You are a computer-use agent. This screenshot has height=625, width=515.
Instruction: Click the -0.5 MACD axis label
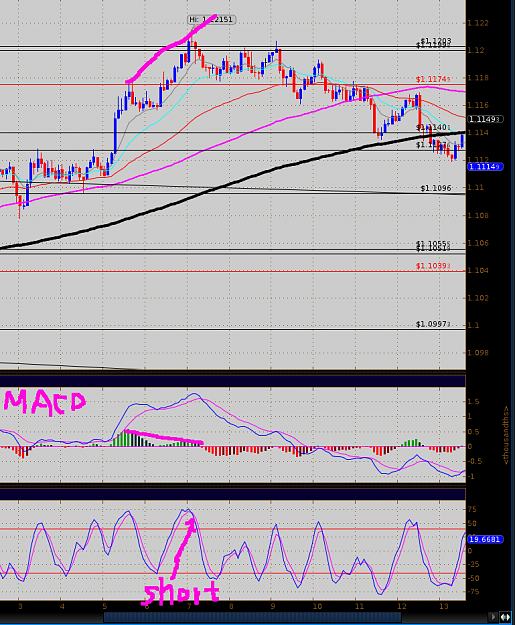473,461
